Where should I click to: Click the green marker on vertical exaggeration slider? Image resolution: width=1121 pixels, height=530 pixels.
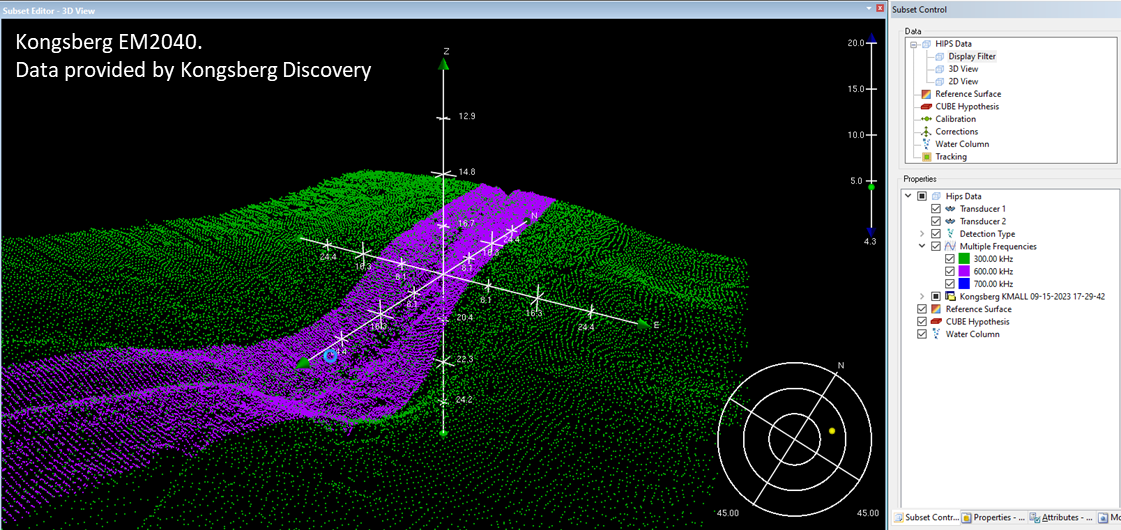click(x=871, y=187)
